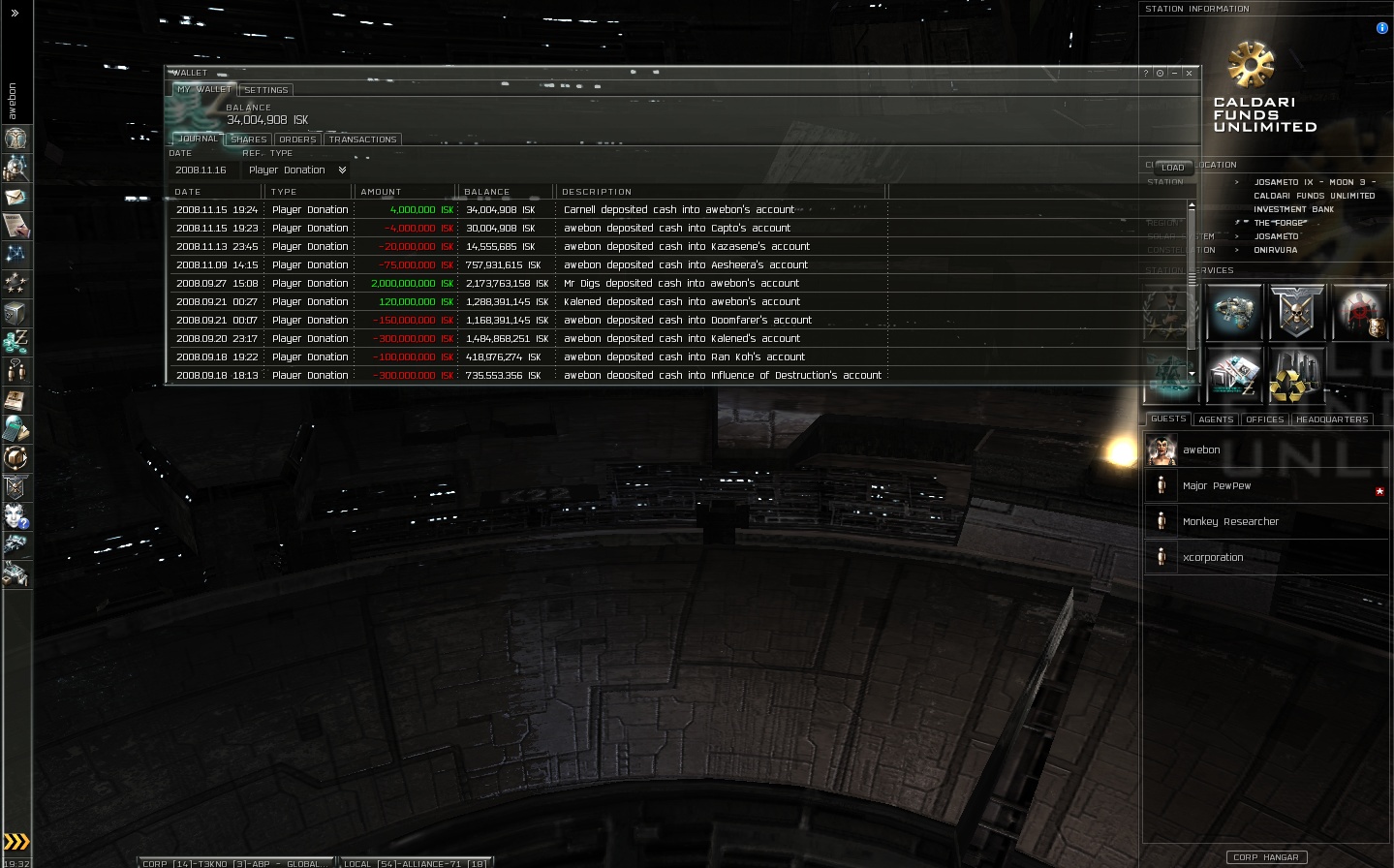The image size is (1394, 868).
Task: Open the ship fitting station service
Action: [x=1233, y=312]
